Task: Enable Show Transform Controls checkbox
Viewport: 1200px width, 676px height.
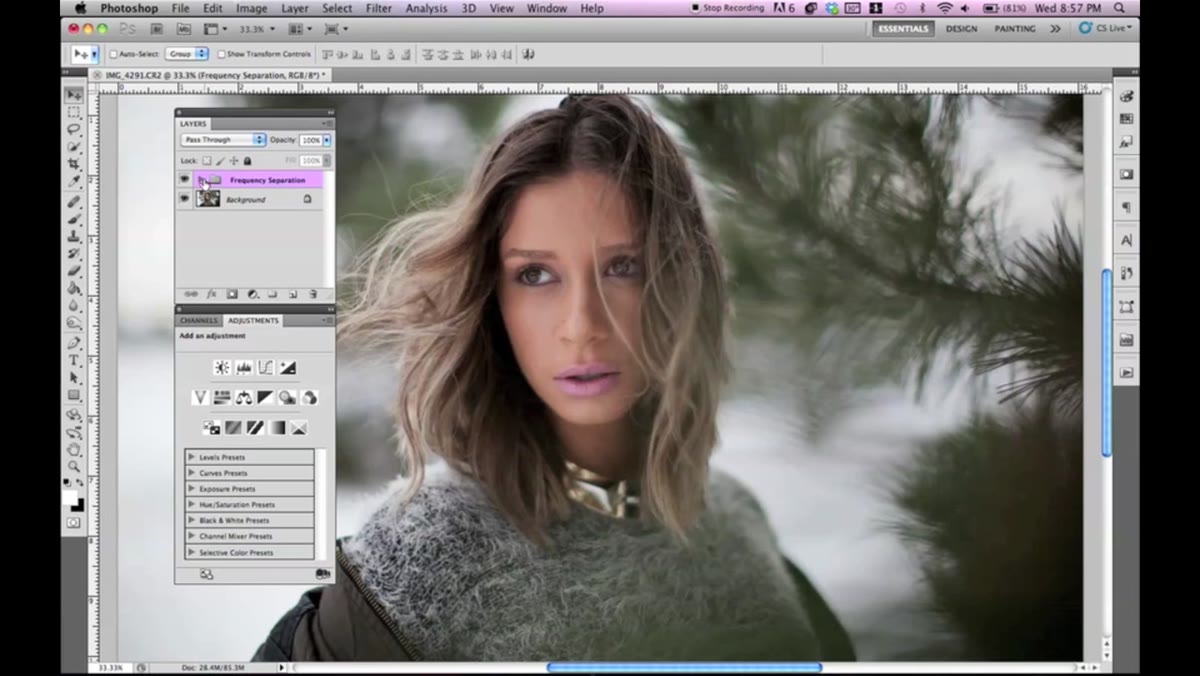Action: [x=222, y=54]
